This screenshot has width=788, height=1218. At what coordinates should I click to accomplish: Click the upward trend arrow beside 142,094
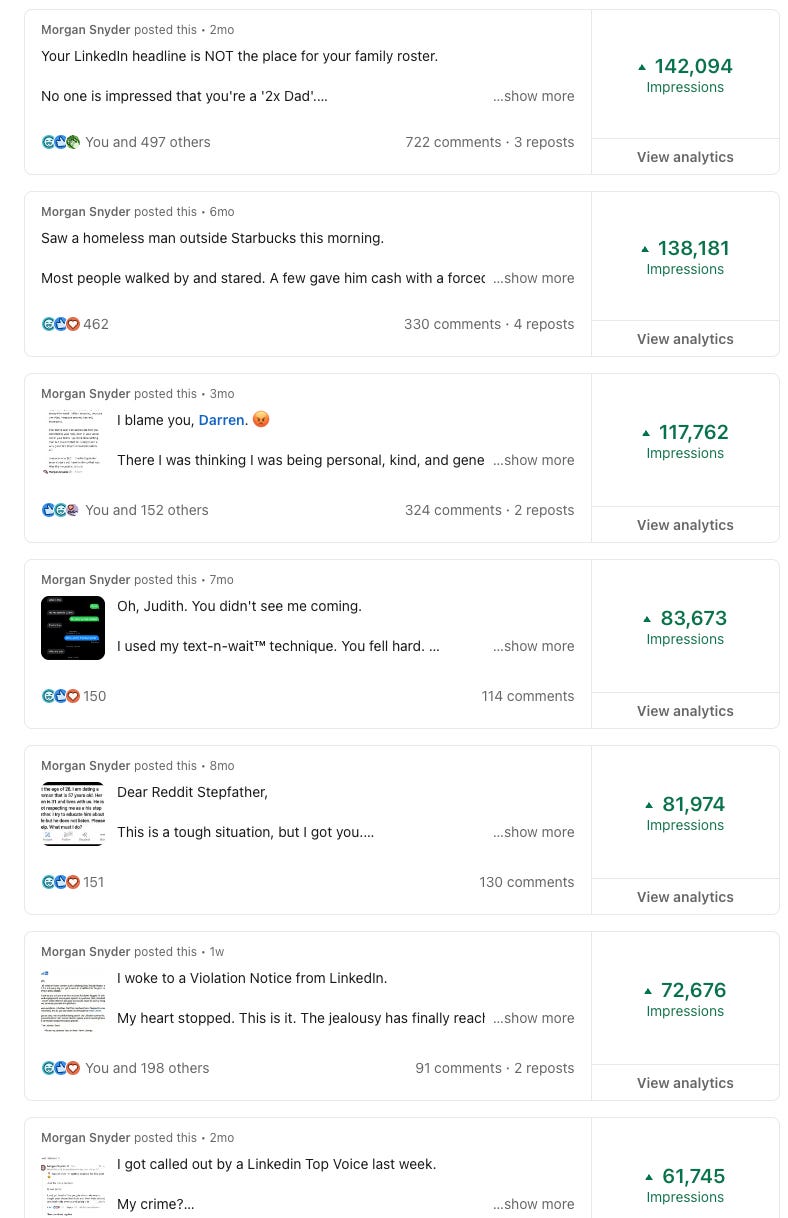[642, 66]
